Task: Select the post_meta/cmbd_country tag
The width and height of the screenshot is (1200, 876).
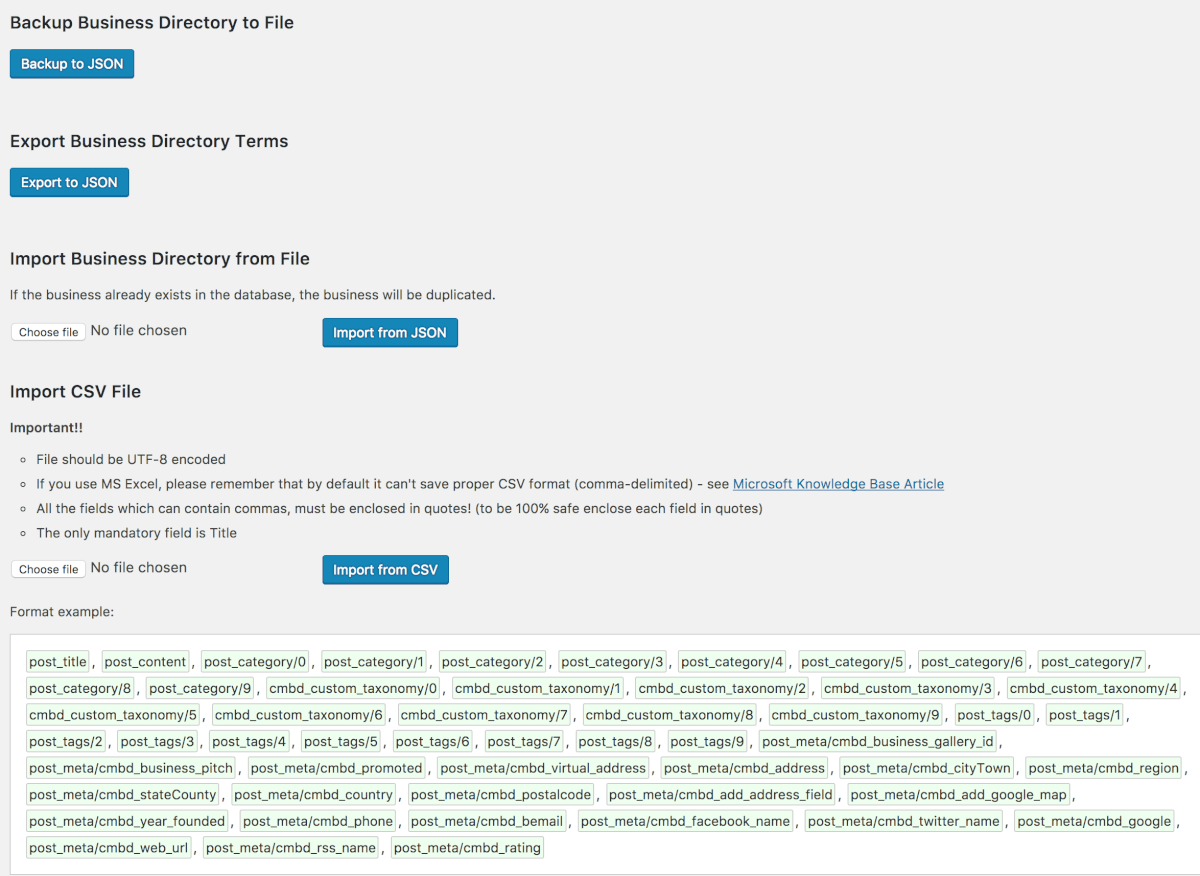Action: point(314,795)
